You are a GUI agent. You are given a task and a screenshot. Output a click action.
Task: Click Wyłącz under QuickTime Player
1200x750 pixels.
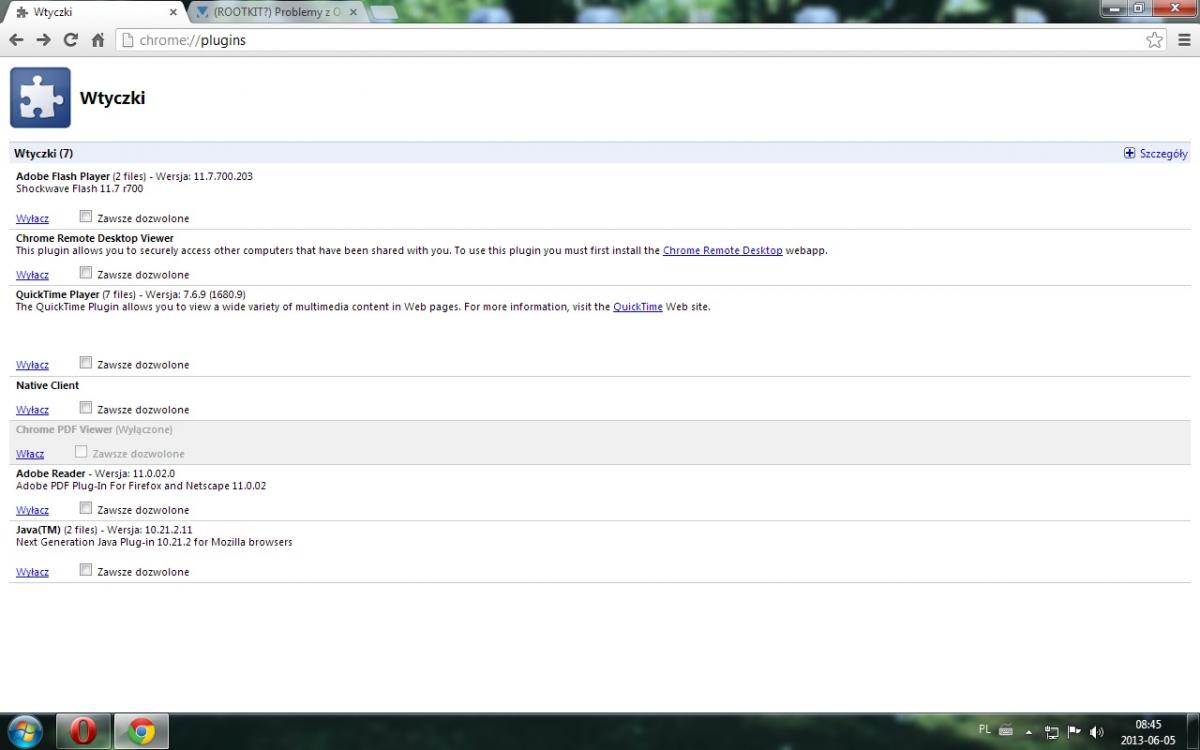pos(32,364)
